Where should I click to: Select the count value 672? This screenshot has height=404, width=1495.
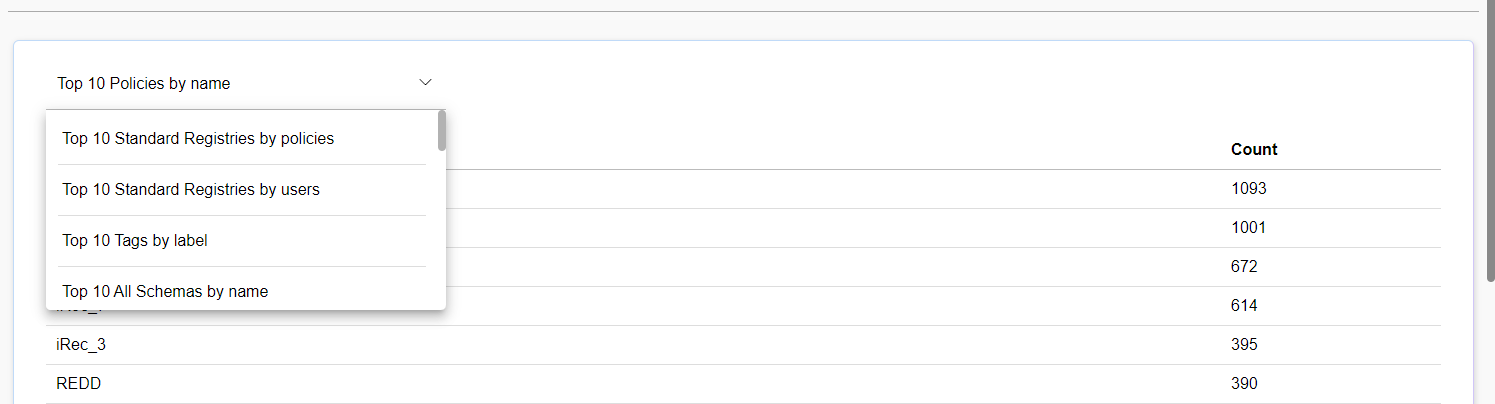click(x=1244, y=267)
